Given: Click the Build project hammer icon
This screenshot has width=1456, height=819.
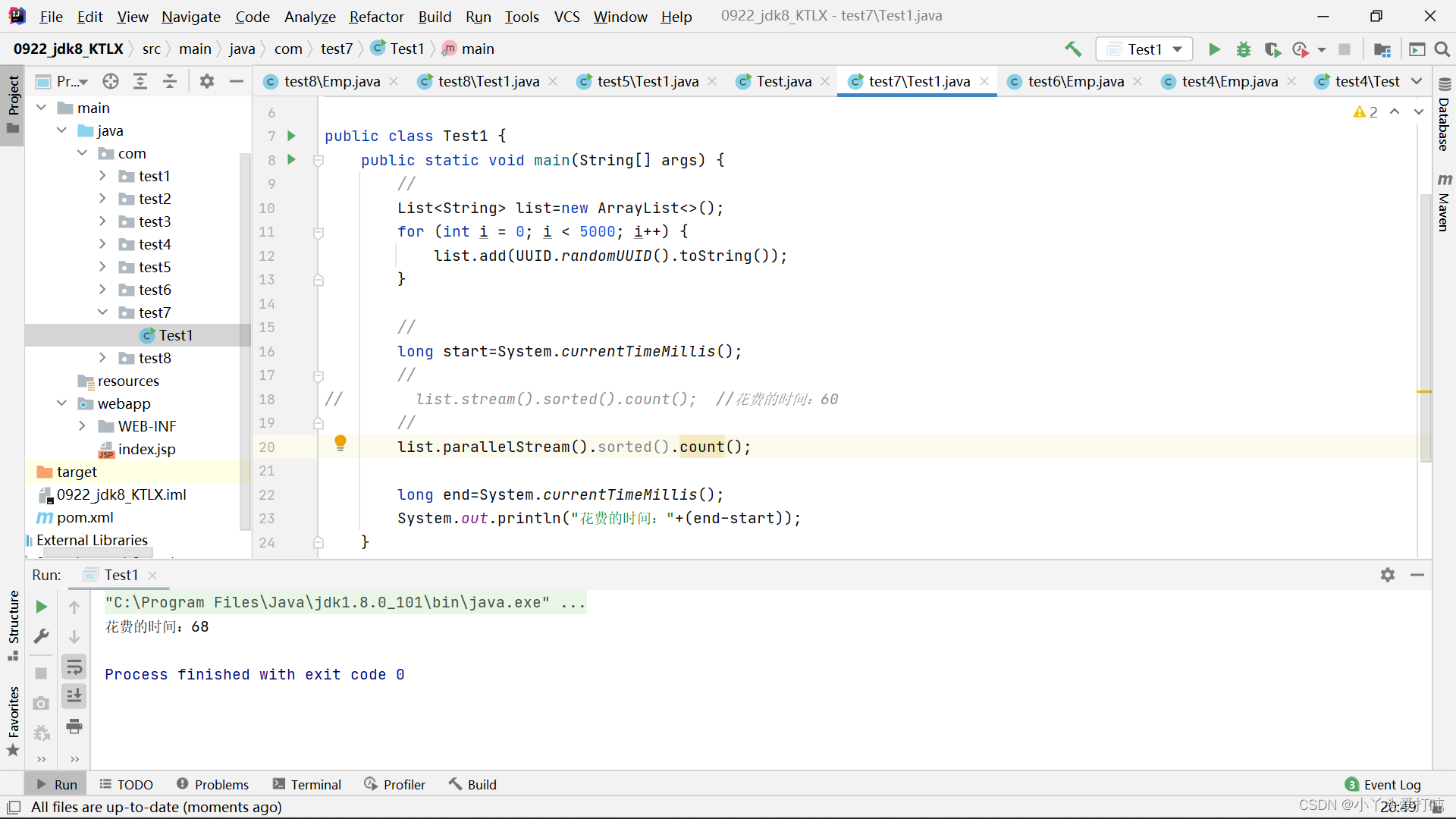Looking at the screenshot, I should (1073, 49).
